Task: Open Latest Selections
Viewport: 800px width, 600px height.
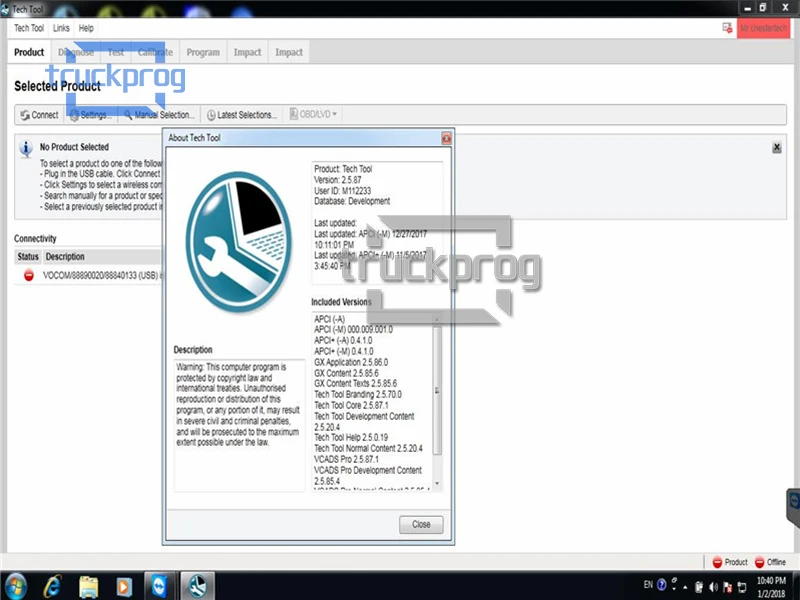Action: tap(242, 115)
